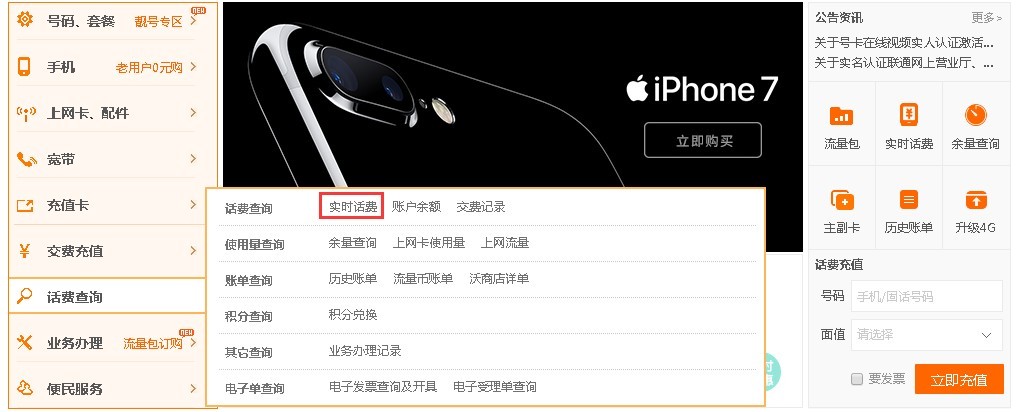This screenshot has width=1019, height=412.
Task: Click the 手机/固话号码 input field
Action: tap(927, 297)
